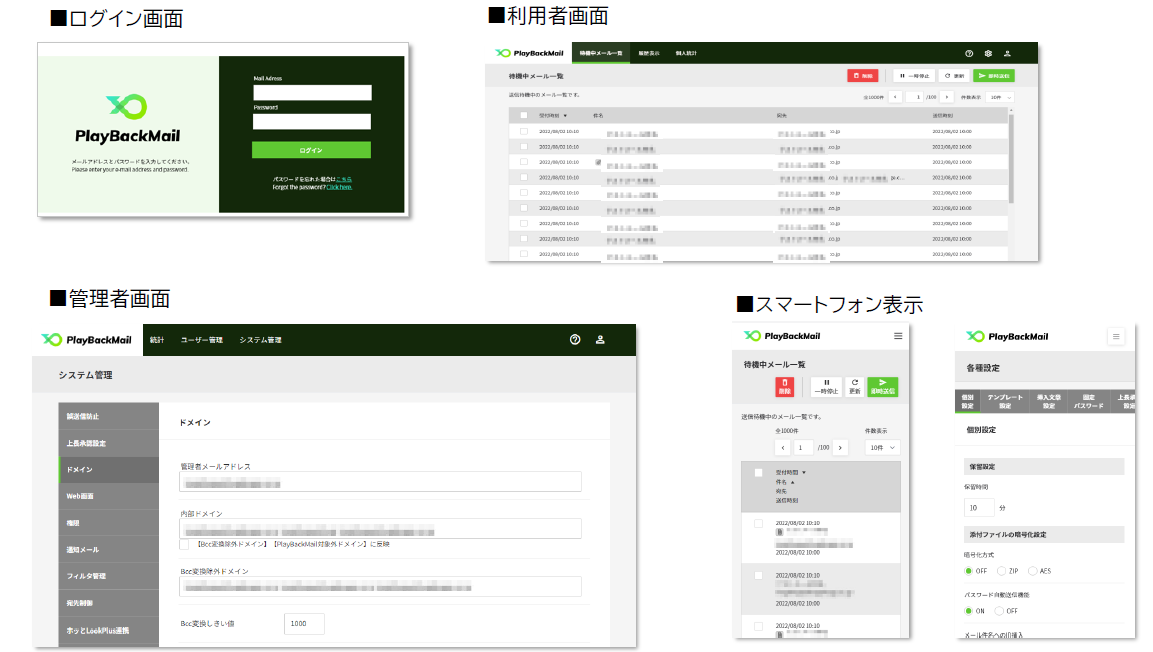Click the 更新 refresh icon on the smartphone view
This screenshot has height=652, width=1153.
click(x=854, y=386)
